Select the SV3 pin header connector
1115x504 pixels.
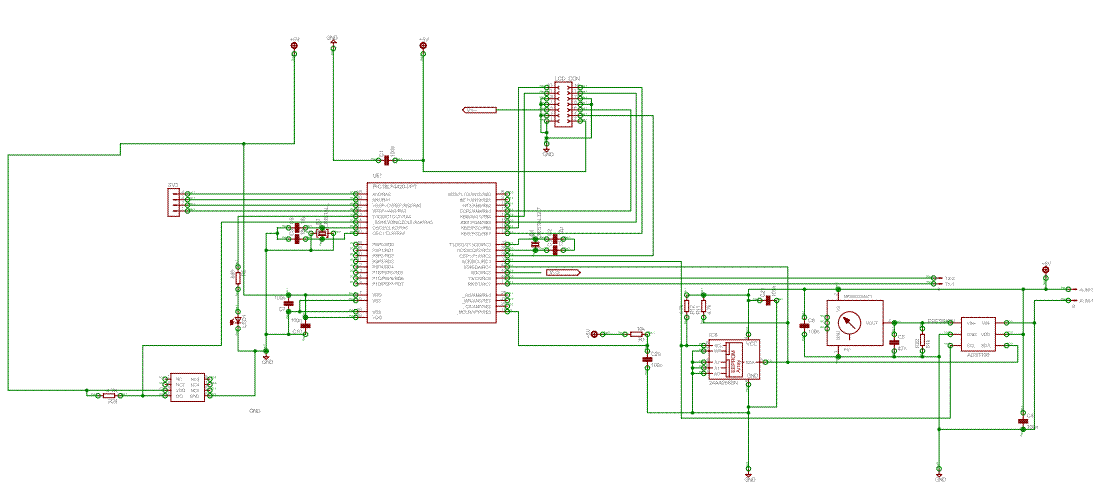click(172, 202)
